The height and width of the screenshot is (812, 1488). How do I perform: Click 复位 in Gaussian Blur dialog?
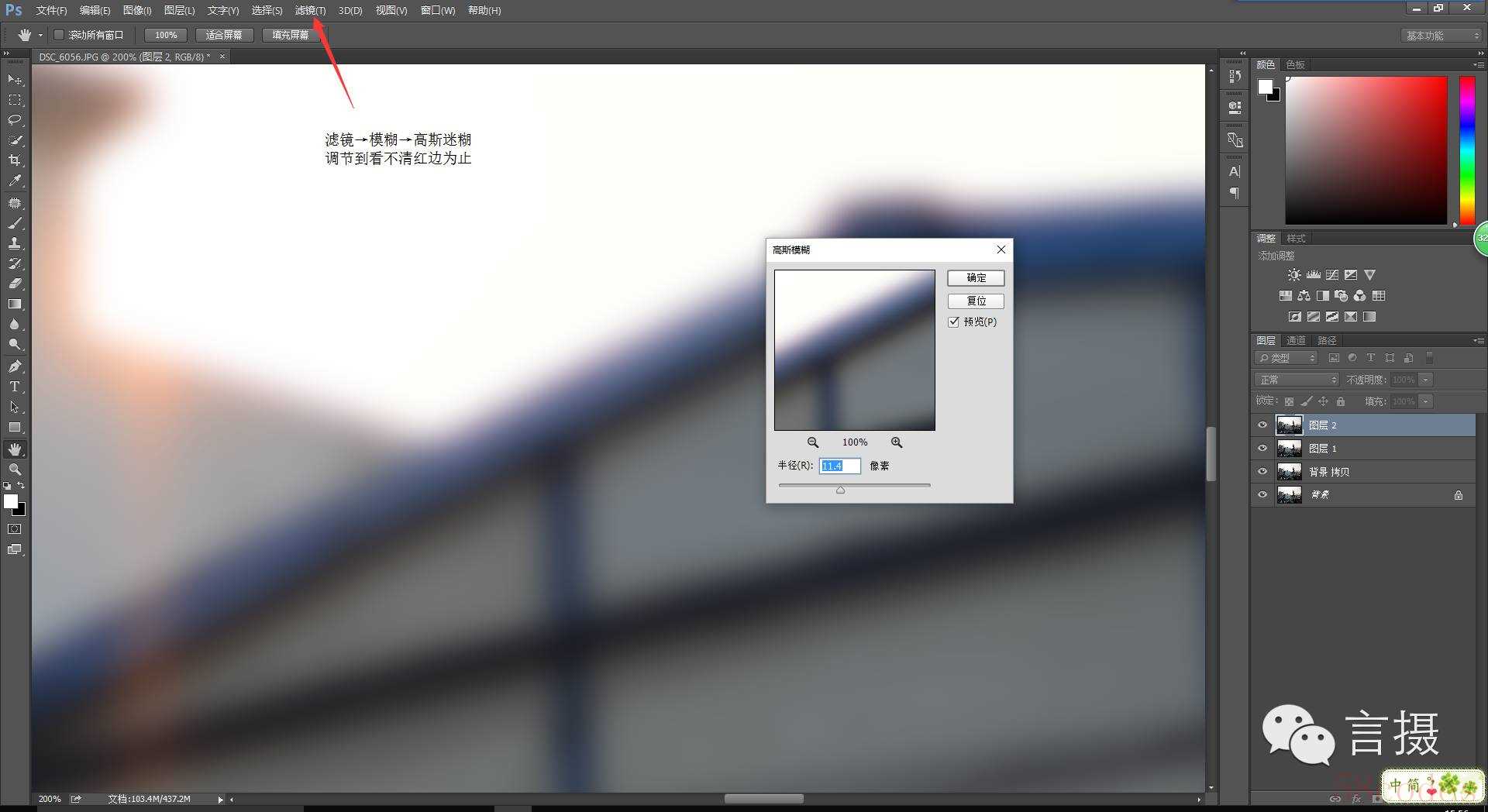[x=976, y=301]
